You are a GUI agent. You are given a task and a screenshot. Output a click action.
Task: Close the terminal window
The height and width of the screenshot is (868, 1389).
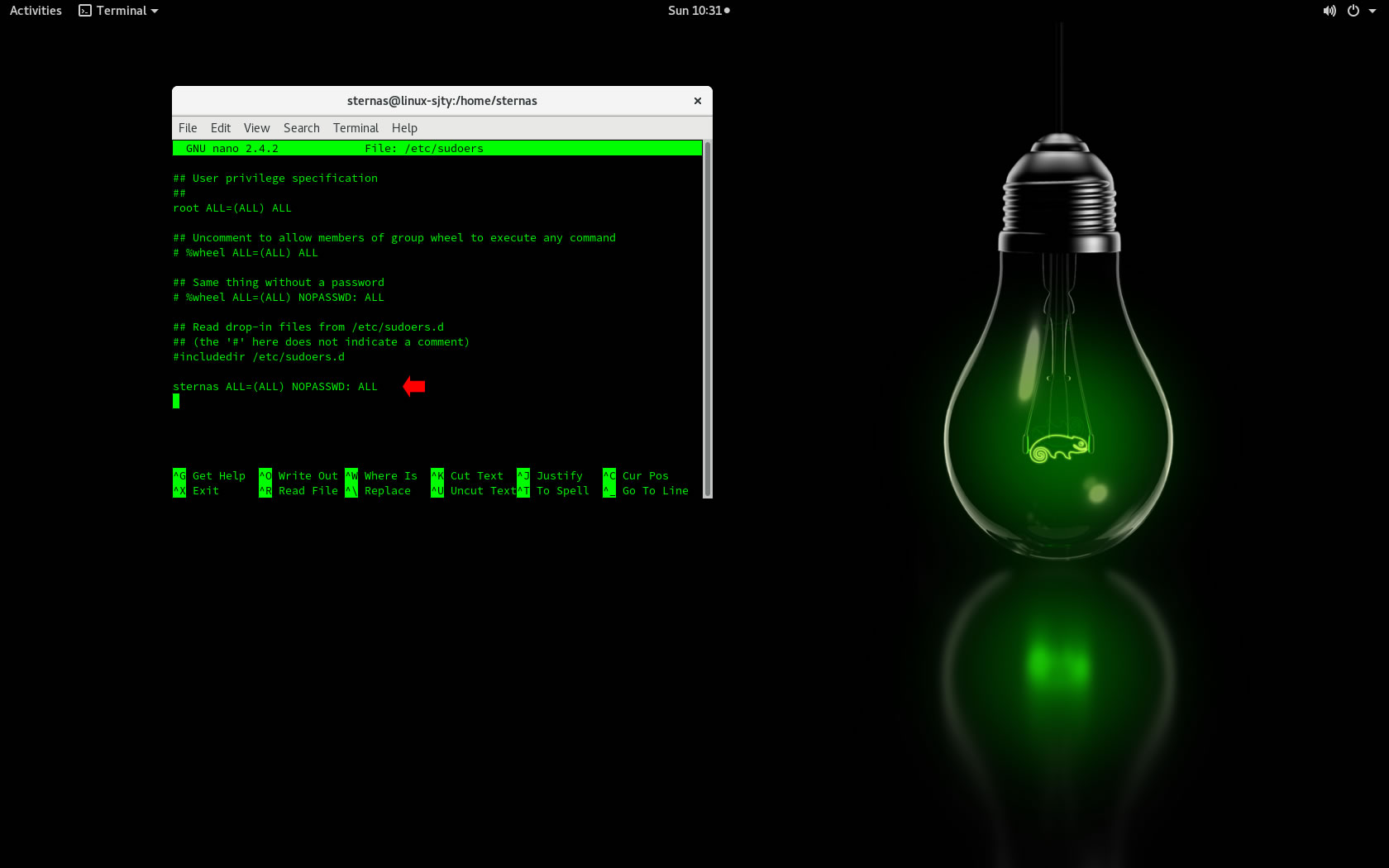(x=698, y=101)
